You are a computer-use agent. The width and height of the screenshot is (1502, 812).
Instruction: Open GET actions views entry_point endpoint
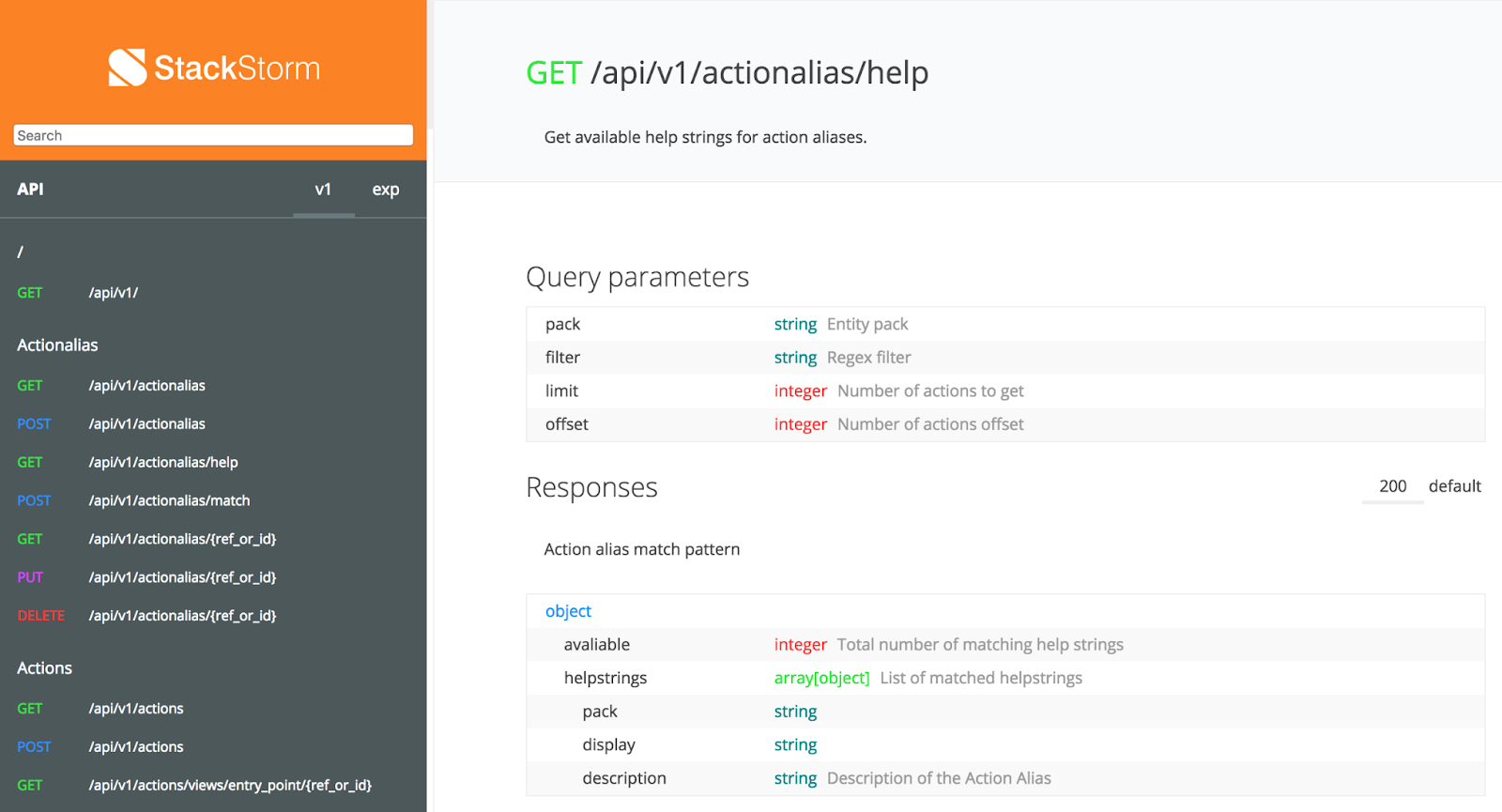(230, 786)
